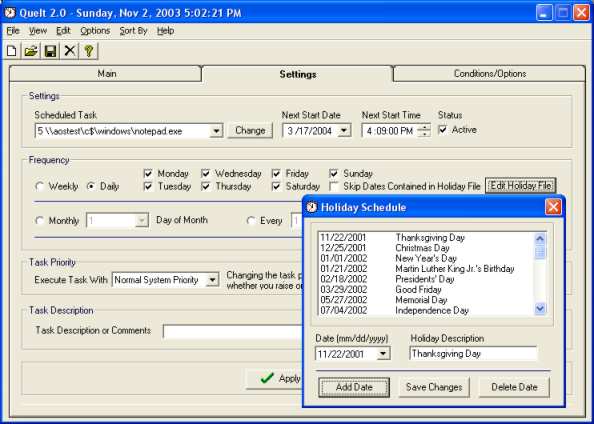Screen dimensions: 594x424
Task: Expand the Scheduled Task dropdown
Action: click(216, 131)
